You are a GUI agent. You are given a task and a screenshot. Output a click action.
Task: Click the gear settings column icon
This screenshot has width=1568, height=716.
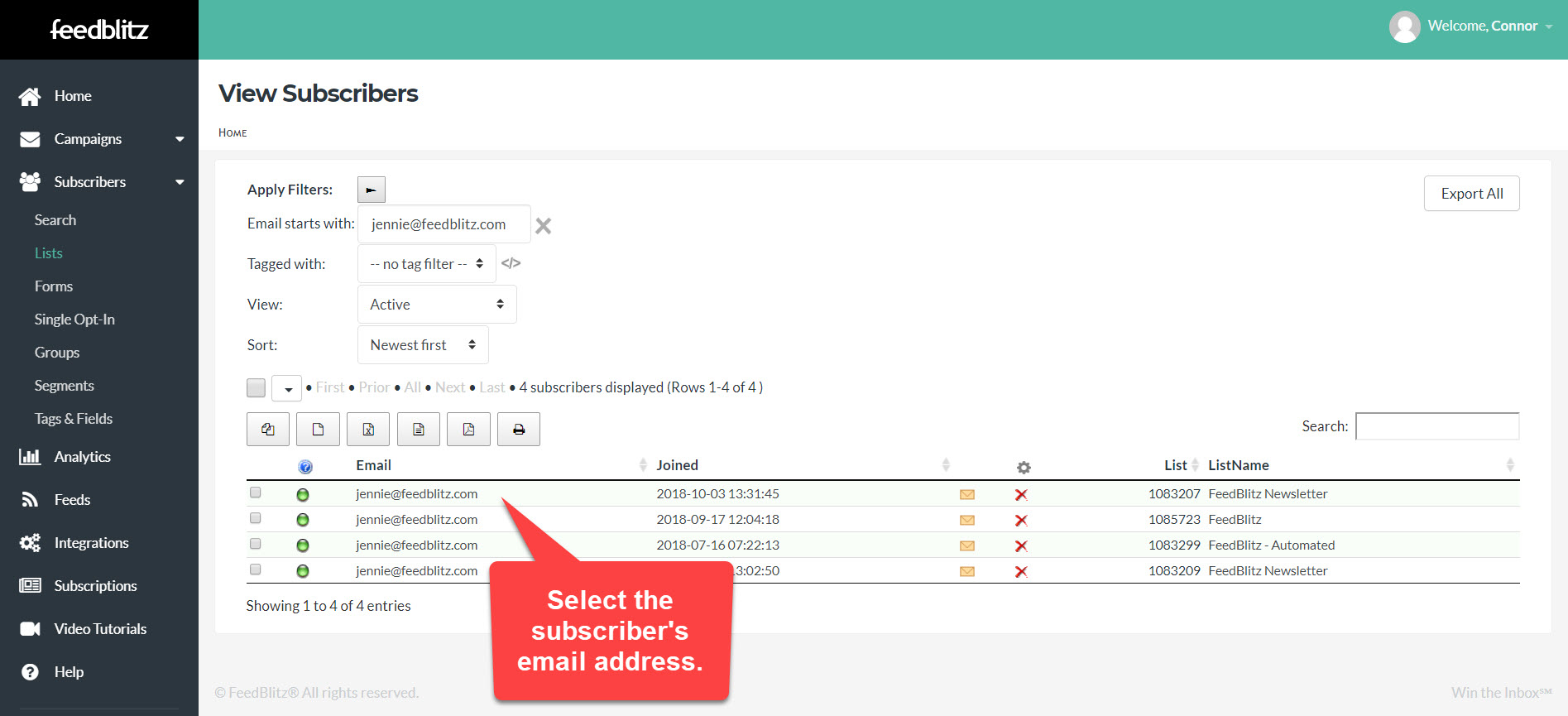1024,468
